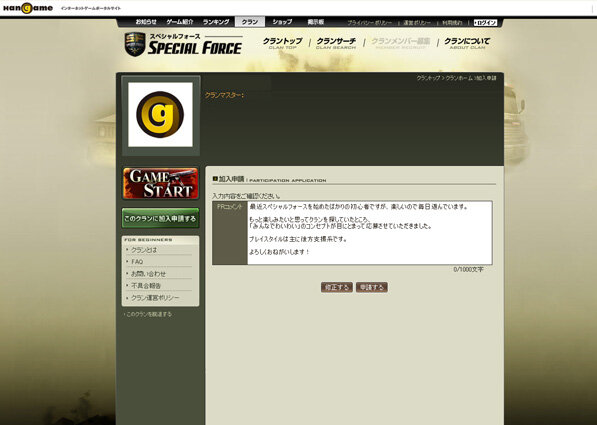Image resolution: width=597 pixels, height=425 pixels.
Task: Open the 掲示板 bulletin board menu
Action: click(316, 22)
